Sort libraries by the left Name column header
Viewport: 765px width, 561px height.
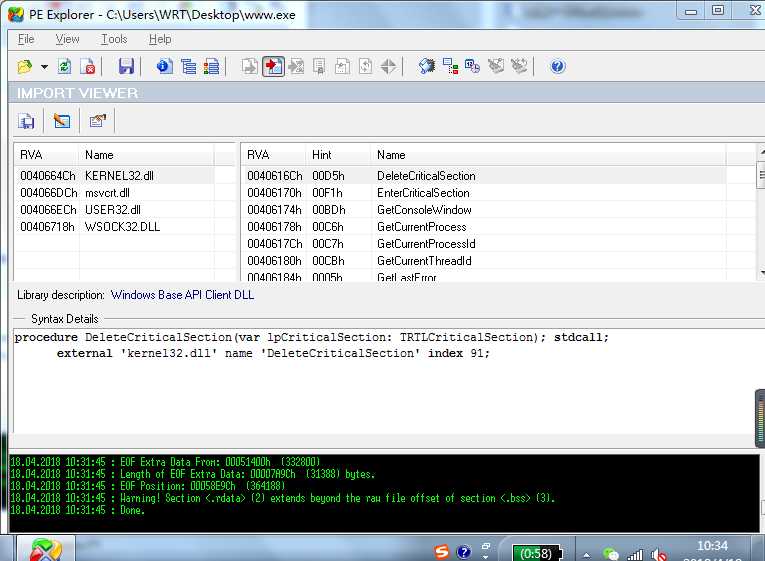(x=146, y=155)
